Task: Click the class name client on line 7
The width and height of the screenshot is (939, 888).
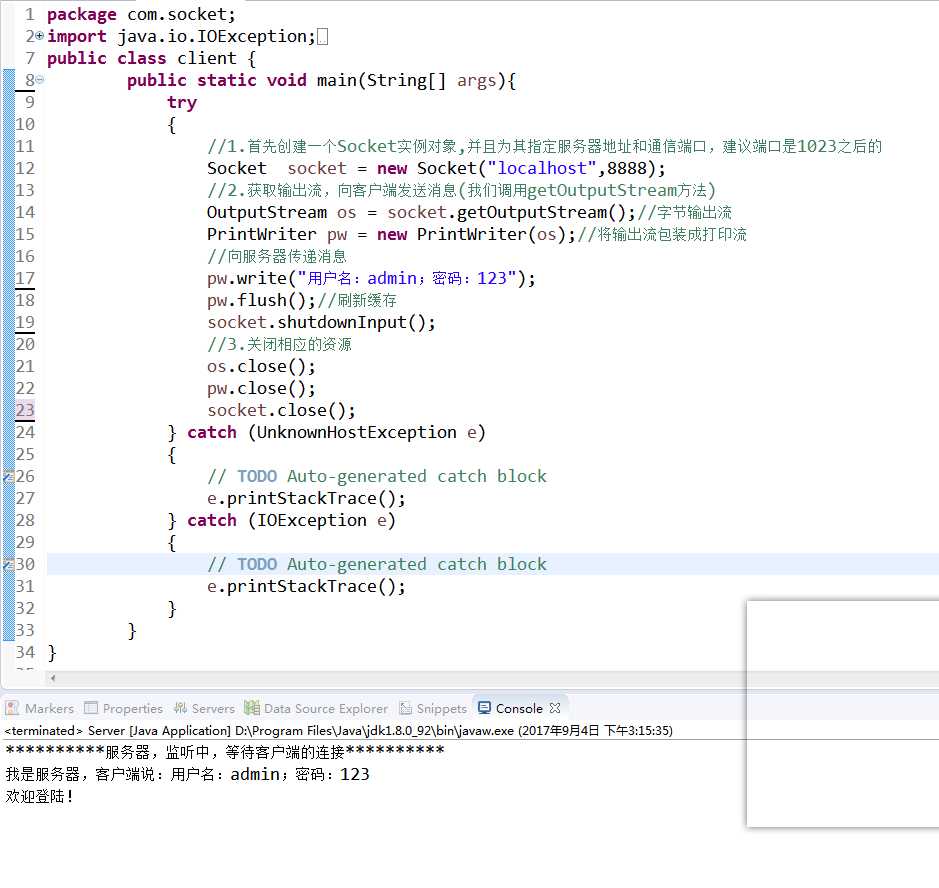Action: [x=207, y=59]
